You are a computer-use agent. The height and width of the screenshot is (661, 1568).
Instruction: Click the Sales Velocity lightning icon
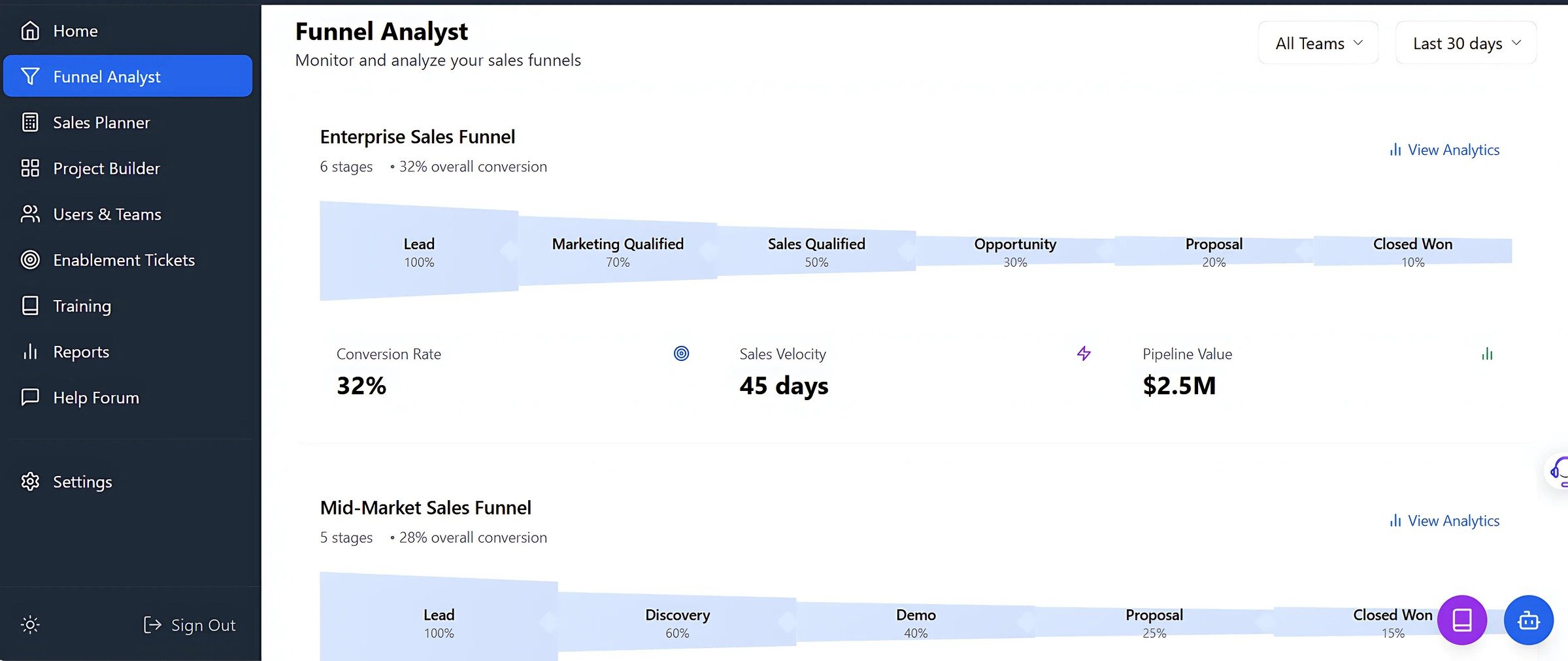coord(1084,354)
